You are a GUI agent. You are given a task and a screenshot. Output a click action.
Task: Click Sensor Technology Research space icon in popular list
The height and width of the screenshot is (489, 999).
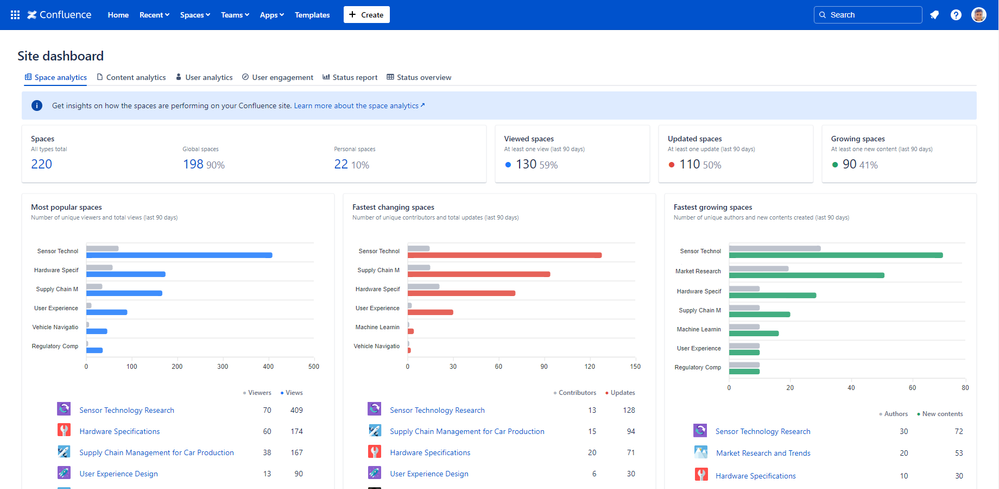(64, 410)
